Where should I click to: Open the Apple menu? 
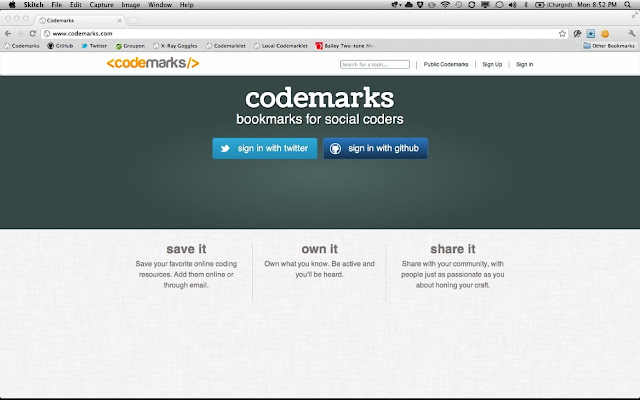pos(12,5)
